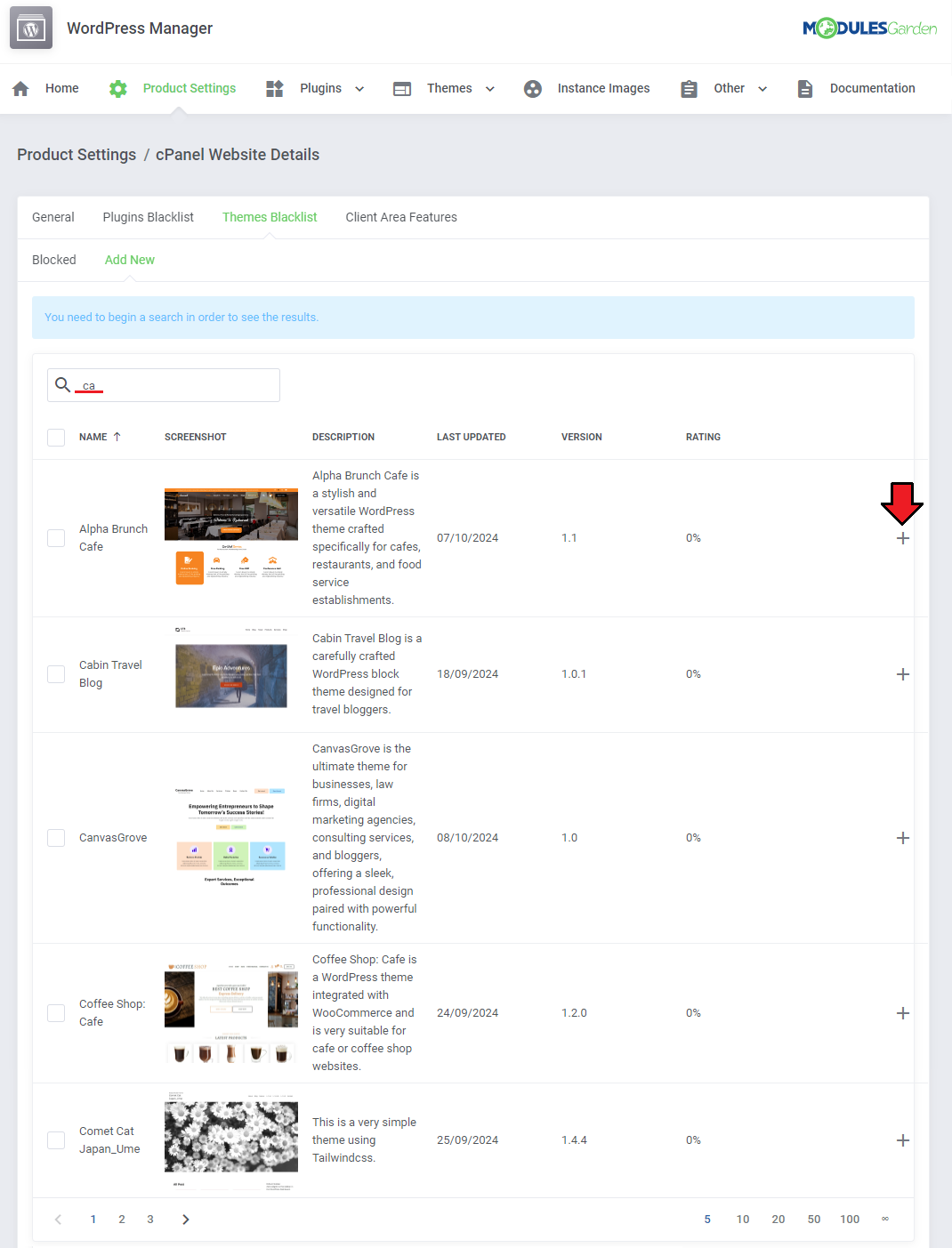Click the Product Settings gear icon
952x1248 pixels.
click(x=117, y=88)
